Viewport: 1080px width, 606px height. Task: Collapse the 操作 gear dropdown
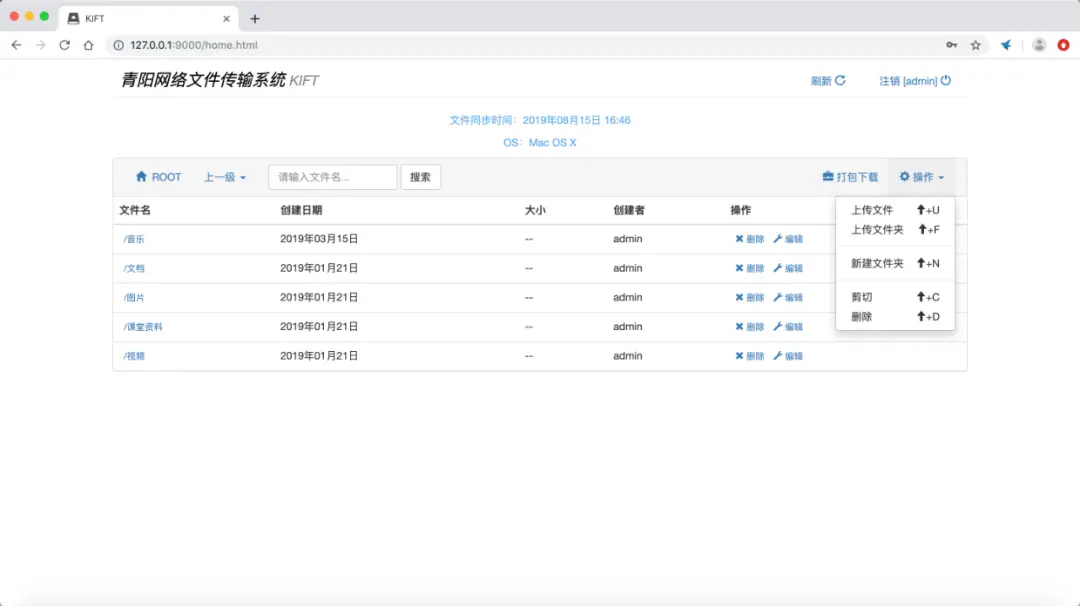click(922, 177)
